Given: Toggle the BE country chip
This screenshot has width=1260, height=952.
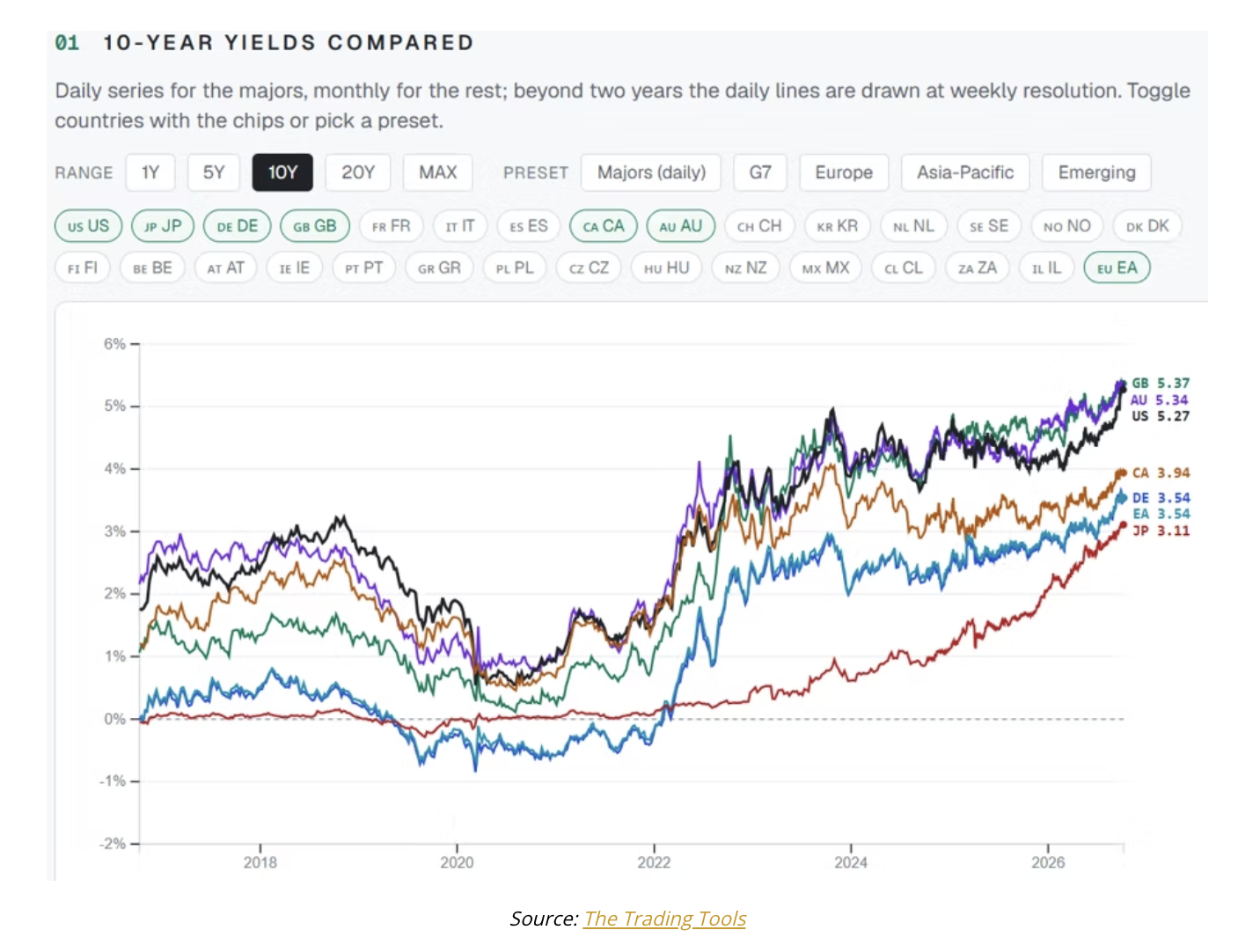Looking at the screenshot, I should point(153,267).
